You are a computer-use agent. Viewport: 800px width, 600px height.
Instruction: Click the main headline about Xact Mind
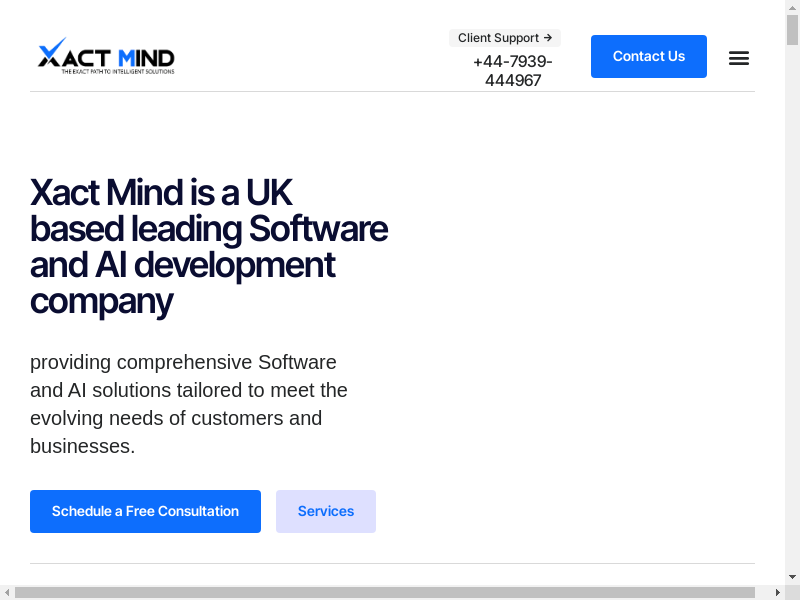(208, 246)
